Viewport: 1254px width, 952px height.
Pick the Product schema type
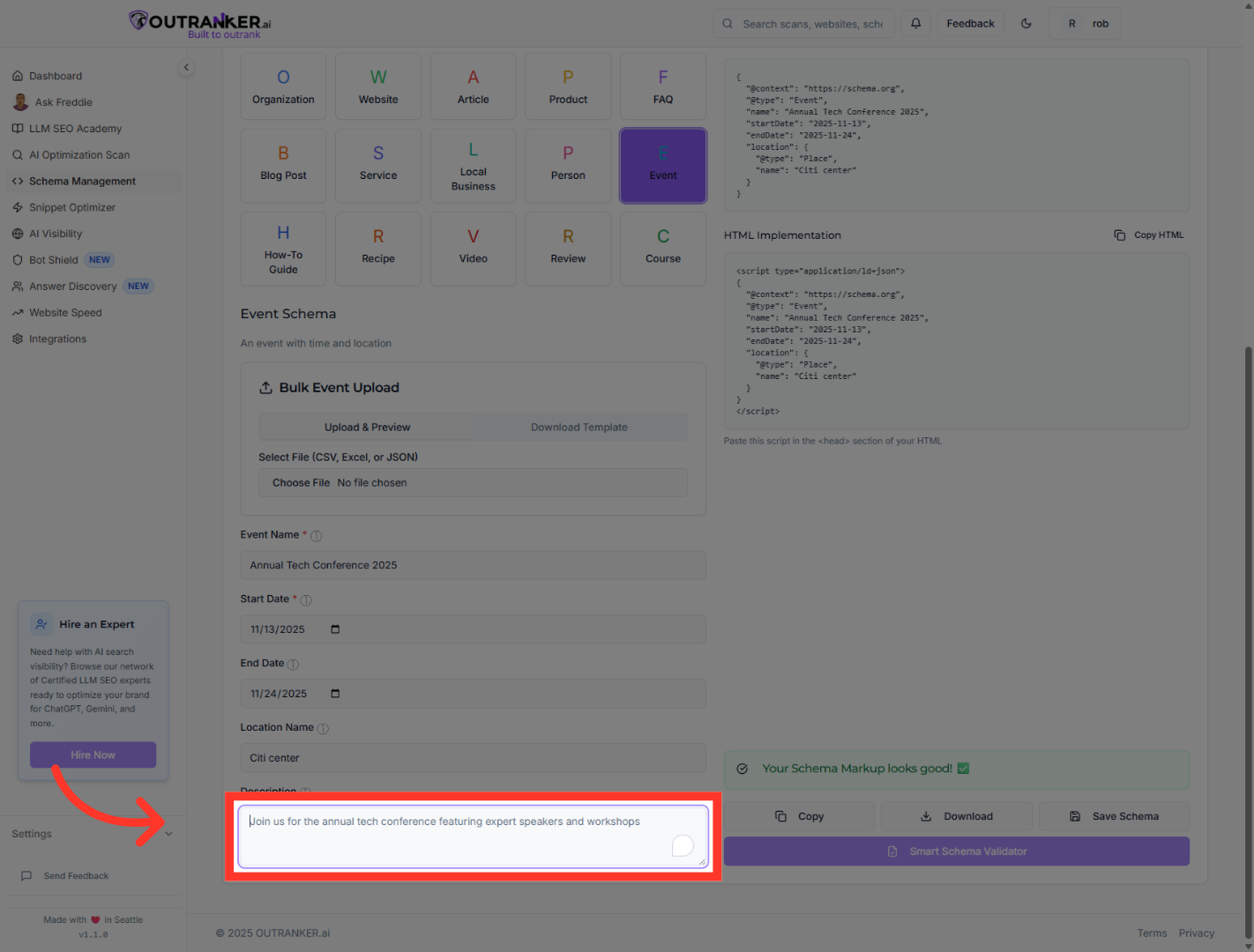[x=568, y=86]
